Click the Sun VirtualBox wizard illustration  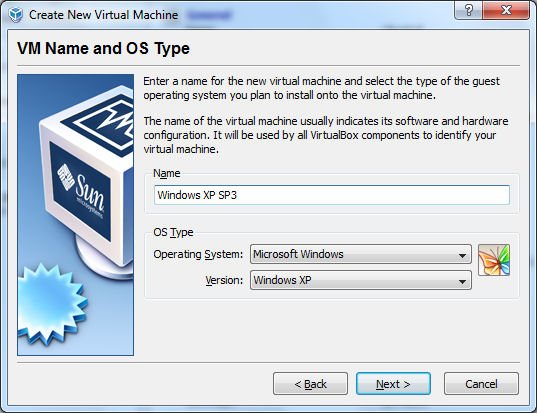[x=76, y=215]
